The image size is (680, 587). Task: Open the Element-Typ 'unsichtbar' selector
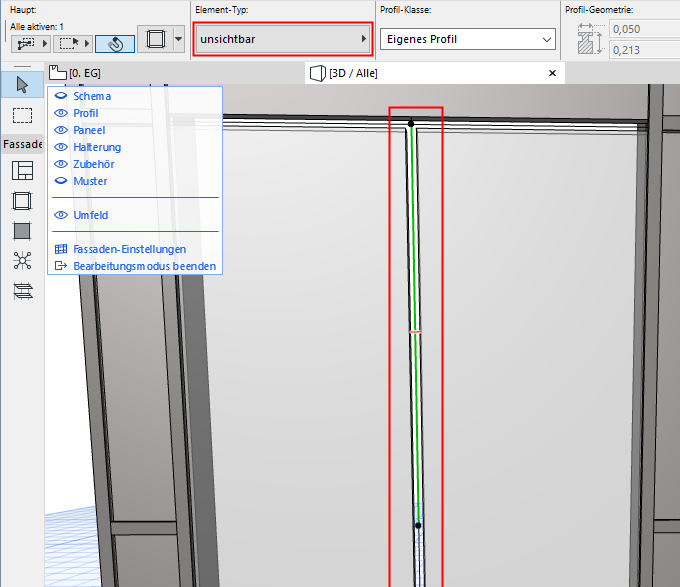(283, 39)
